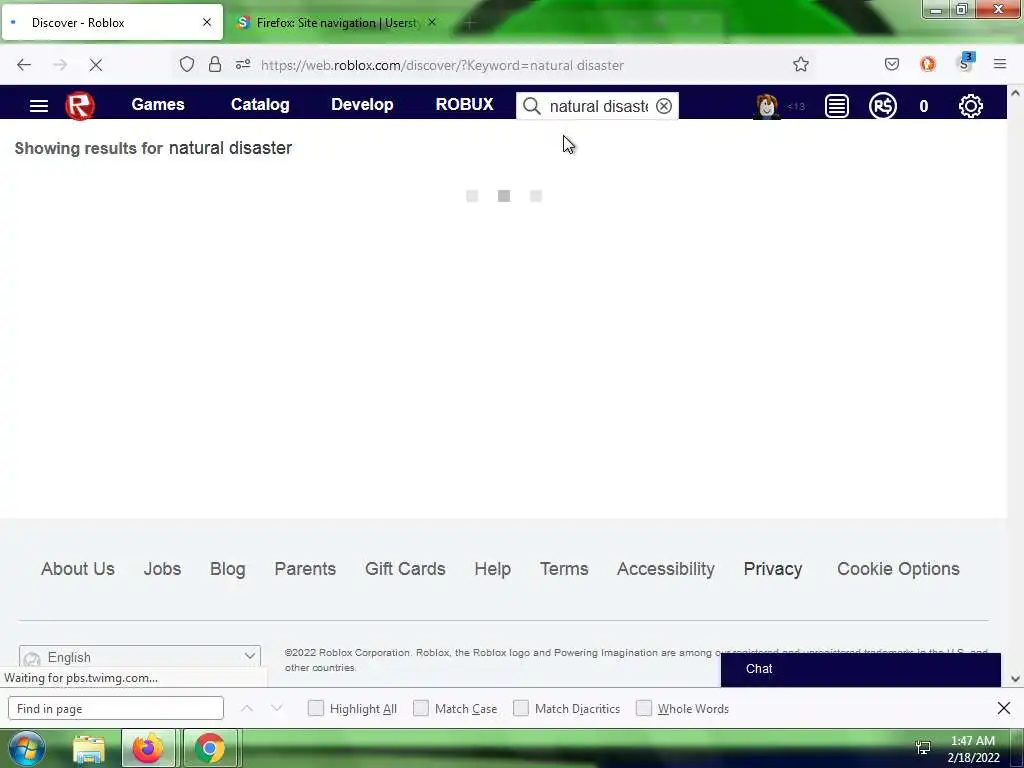Viewport: 1024px width, 768px height.
Task: Open the extension with badge 3
Action: (965, 63)
